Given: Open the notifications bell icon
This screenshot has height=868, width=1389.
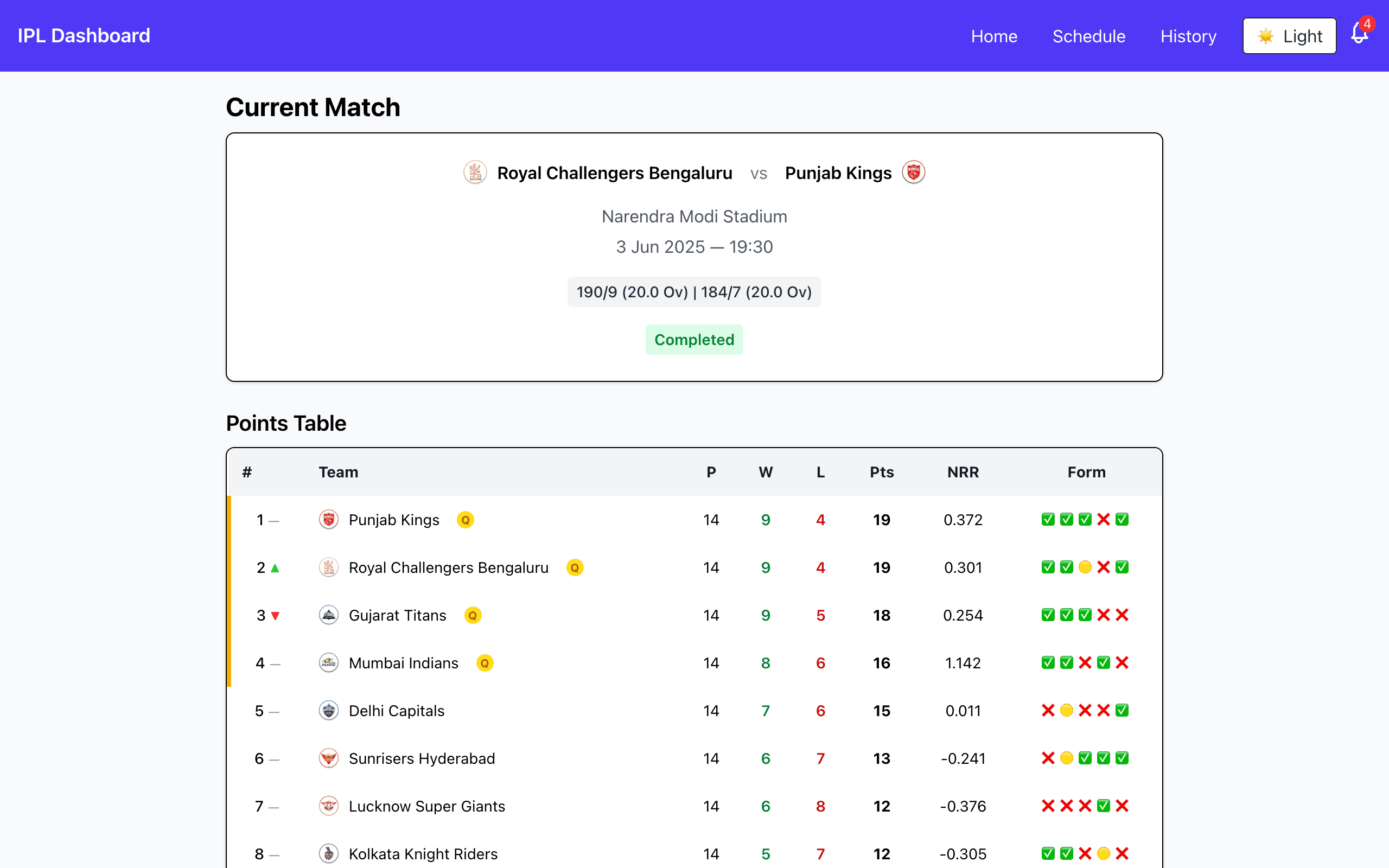Looking at the screenshot, I should [x=1359, y=33].
